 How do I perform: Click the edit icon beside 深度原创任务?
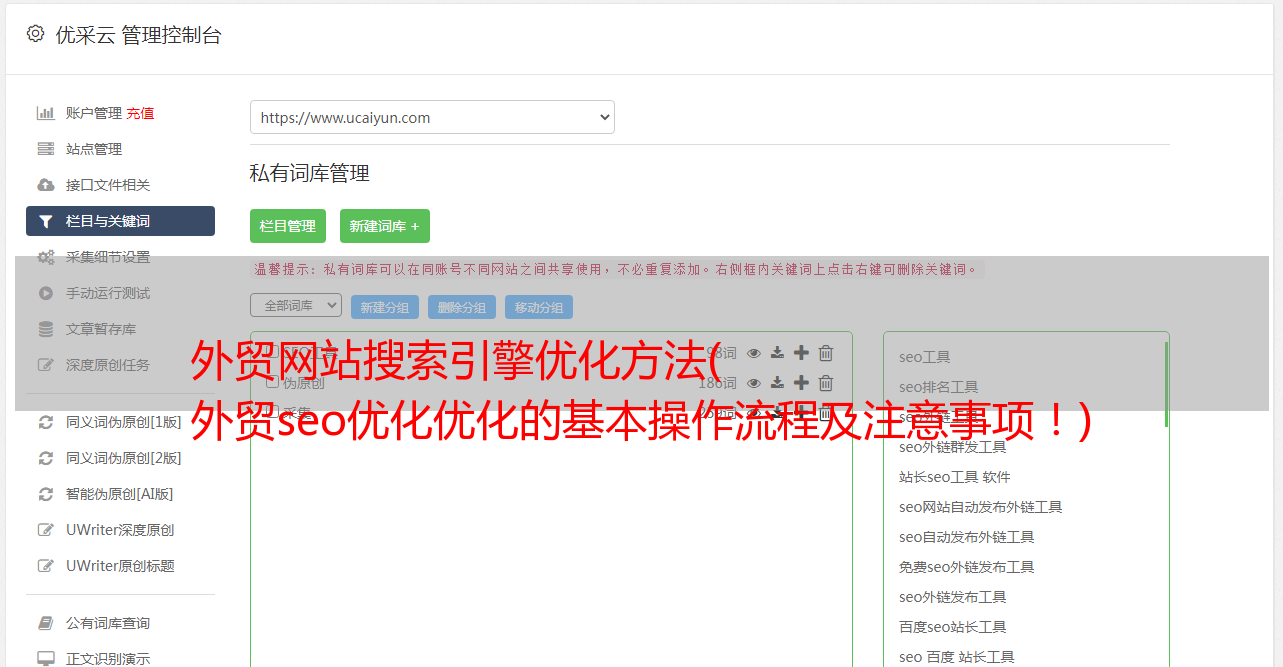click(x=45, y=365)
